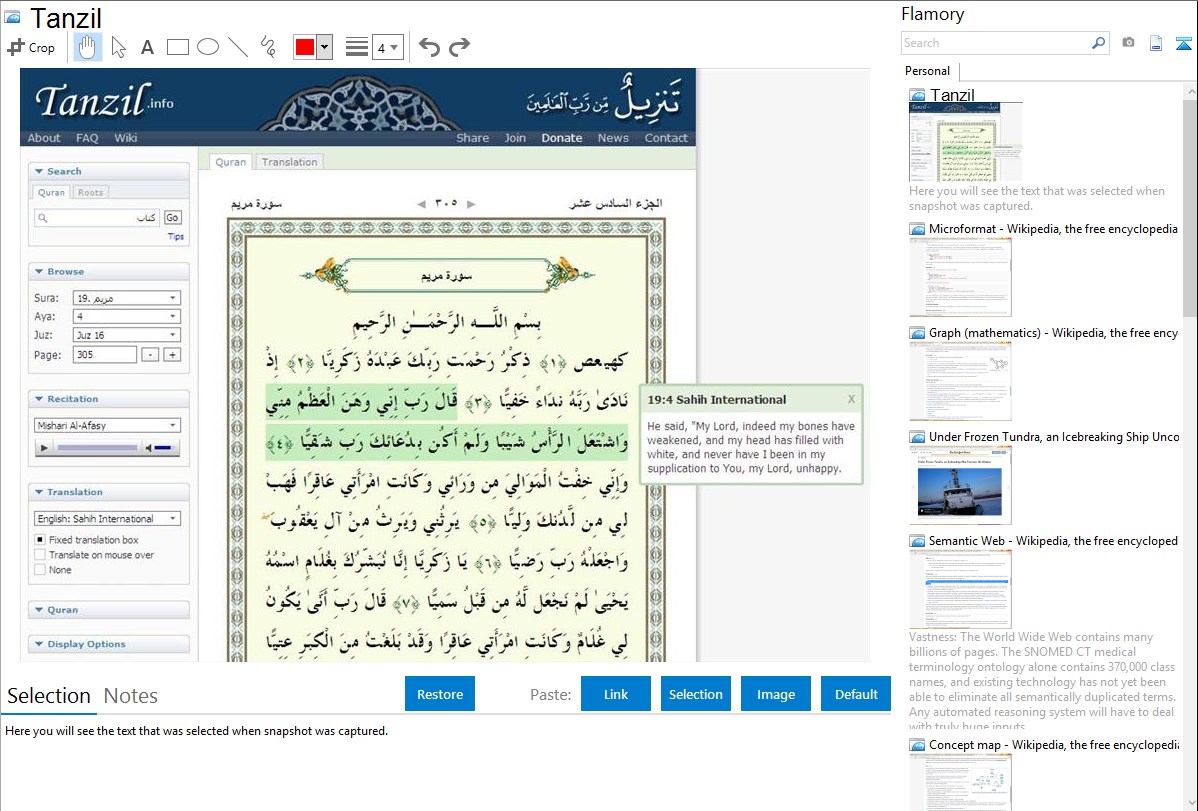The height and width of the screenshot is (811, 1198).
Task: Select the straight line tool
Action: coord(238,47)
